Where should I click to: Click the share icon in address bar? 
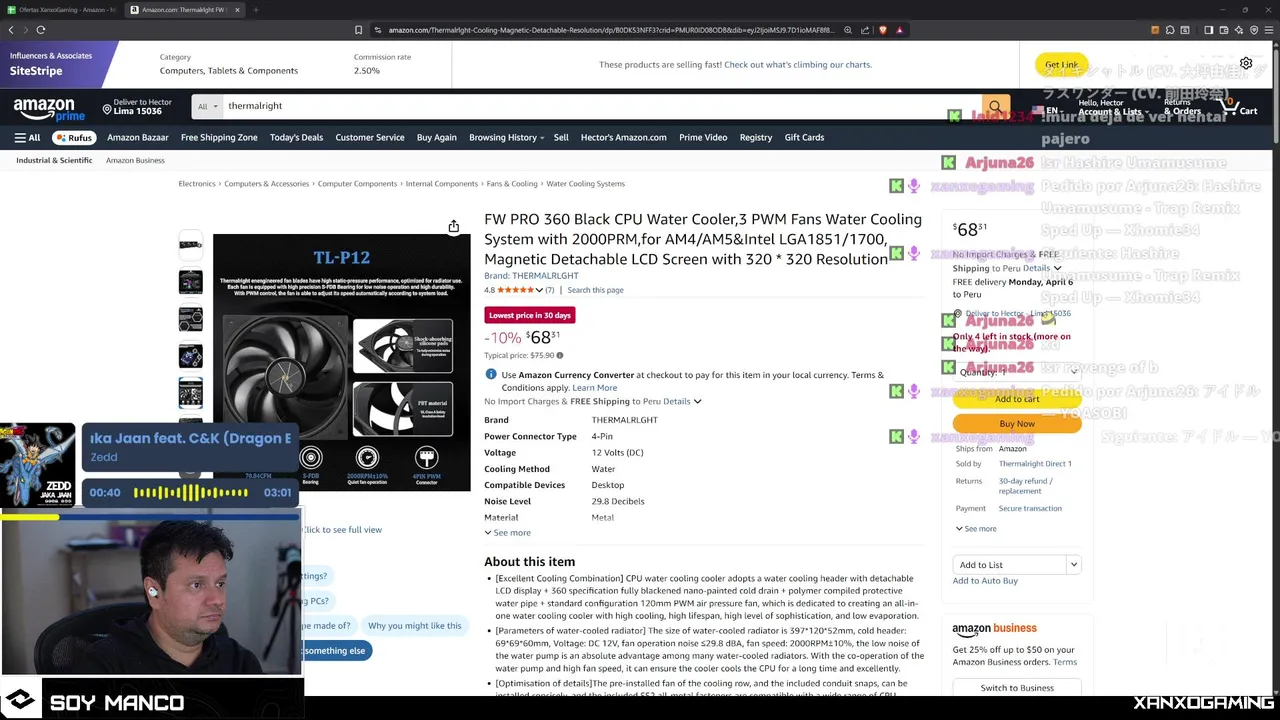pyautogui.click(x=865, y=30)
